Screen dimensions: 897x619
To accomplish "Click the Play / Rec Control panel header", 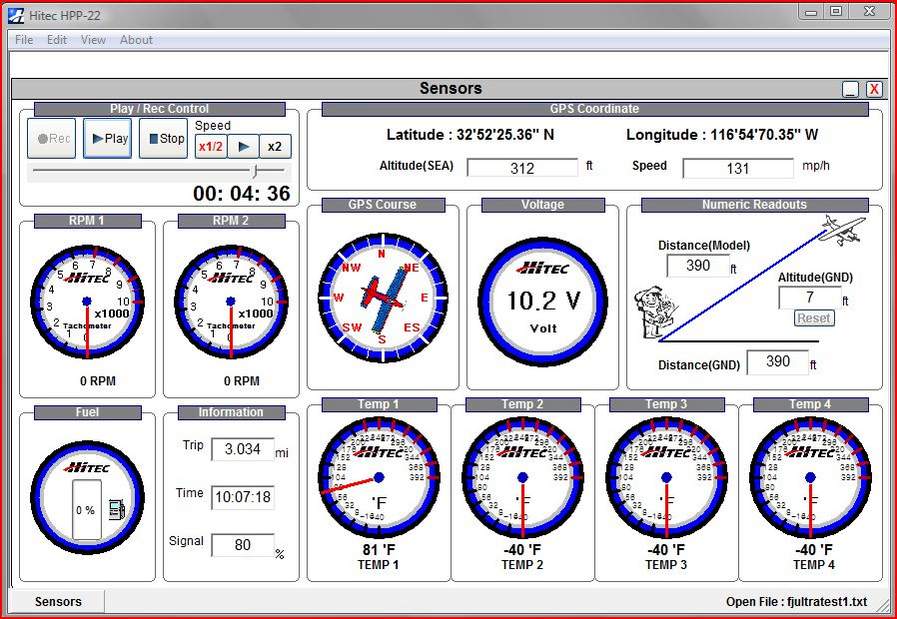I will 160,109.
